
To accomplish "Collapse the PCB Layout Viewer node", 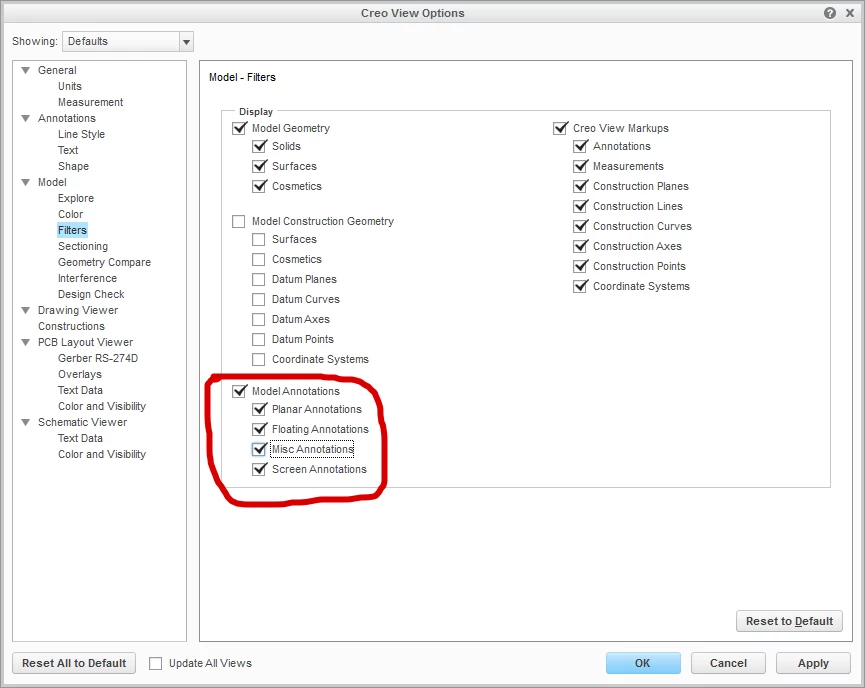I will pos(25,342).
